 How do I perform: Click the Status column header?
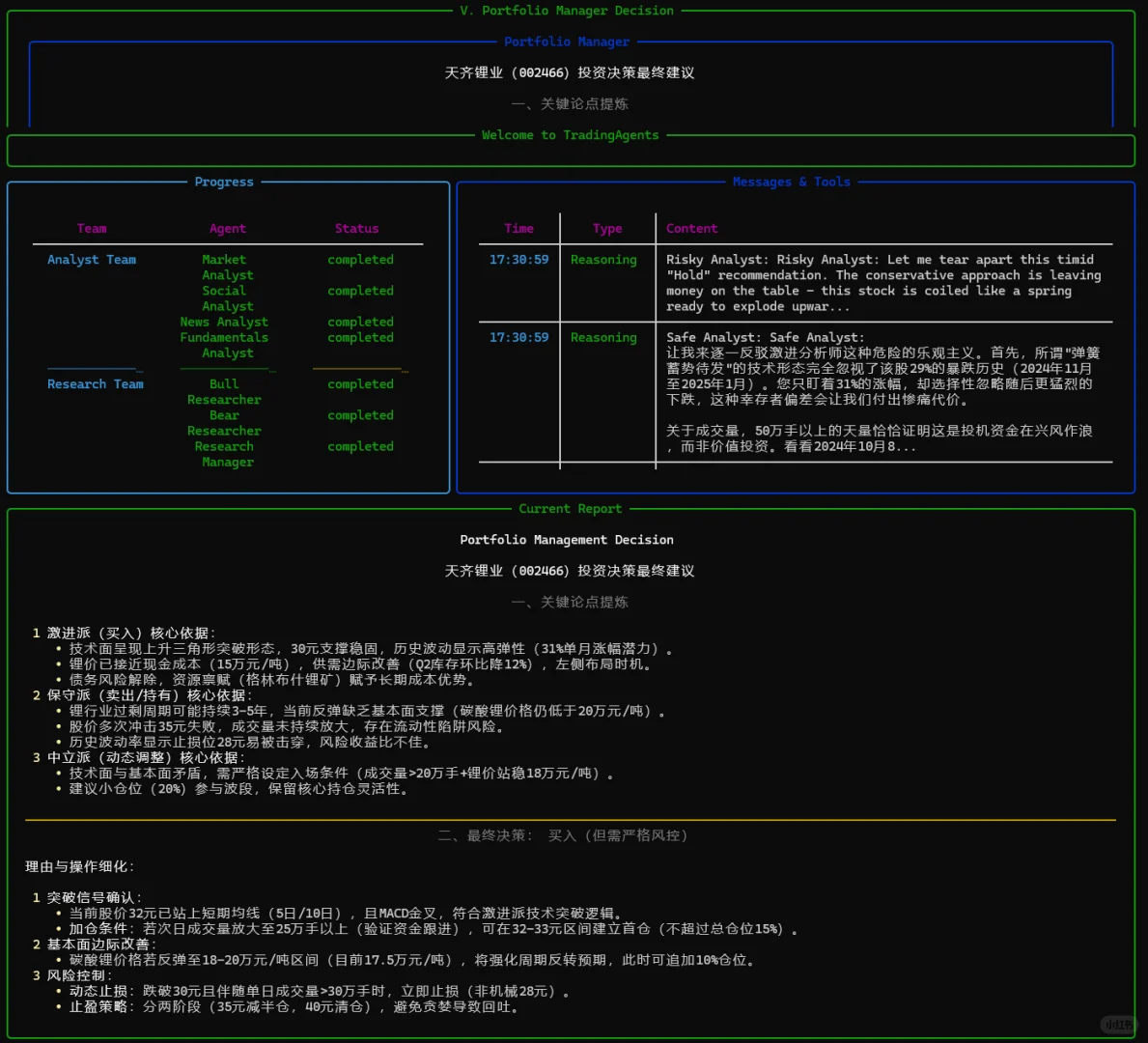point(356,228)
